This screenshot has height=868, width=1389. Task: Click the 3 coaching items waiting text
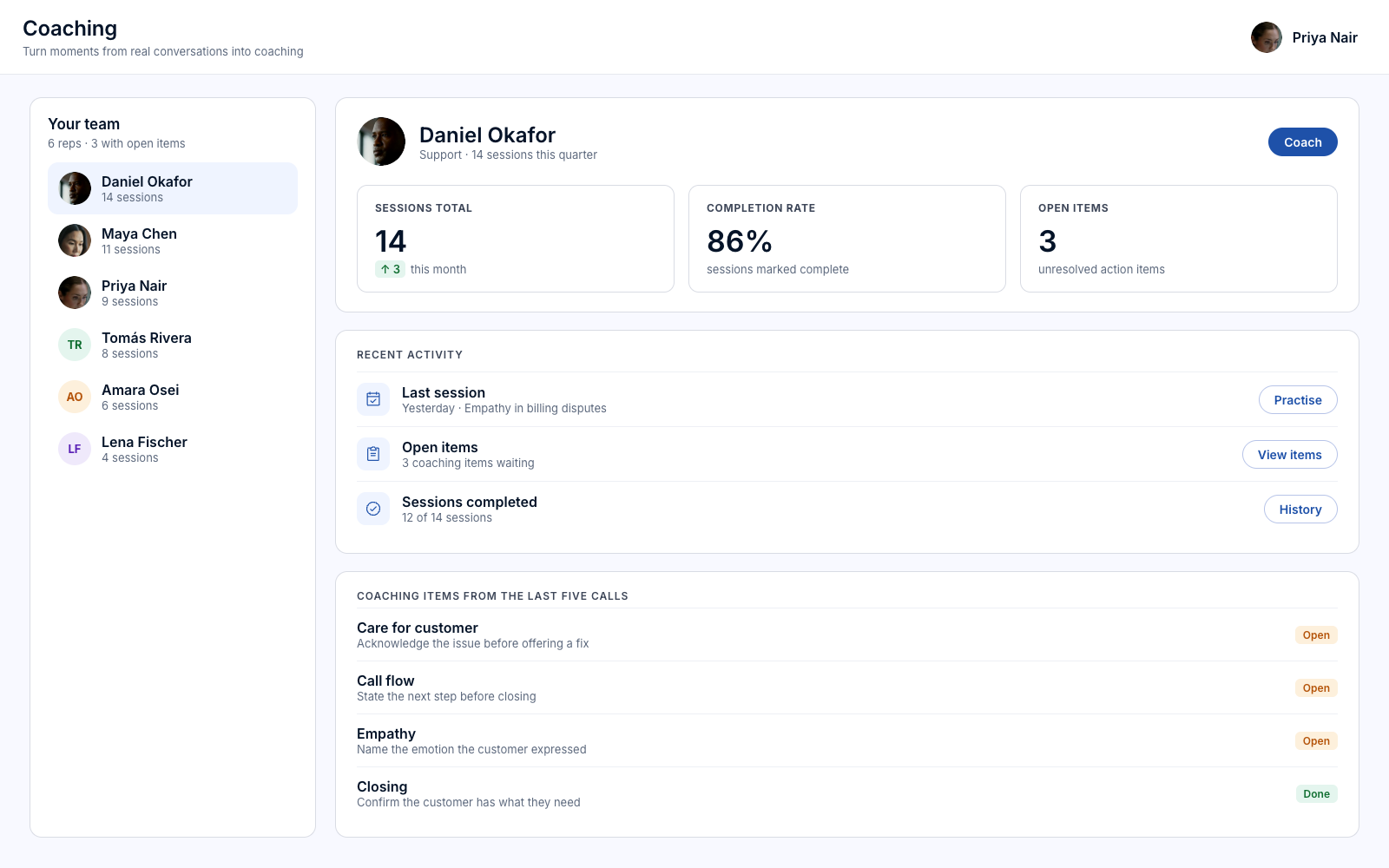[468, 464]
